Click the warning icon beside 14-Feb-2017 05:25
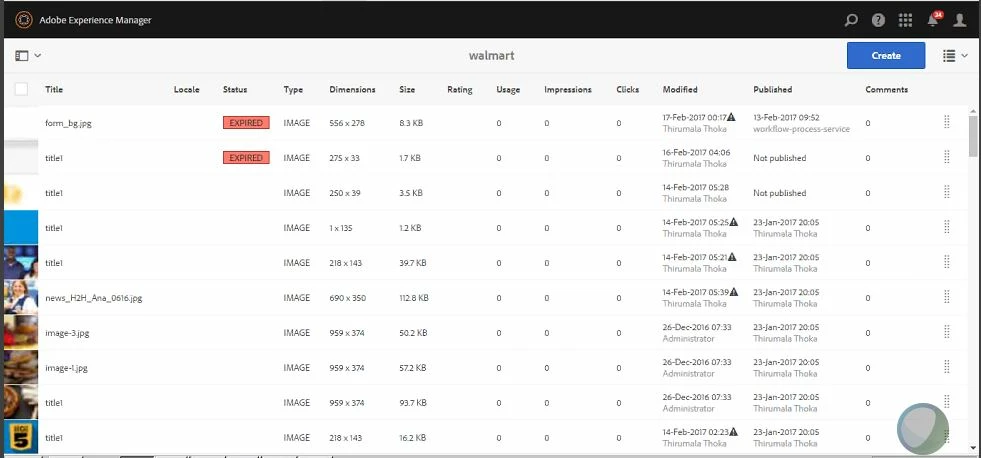This screenshot has height=458, width=981. 733,222
